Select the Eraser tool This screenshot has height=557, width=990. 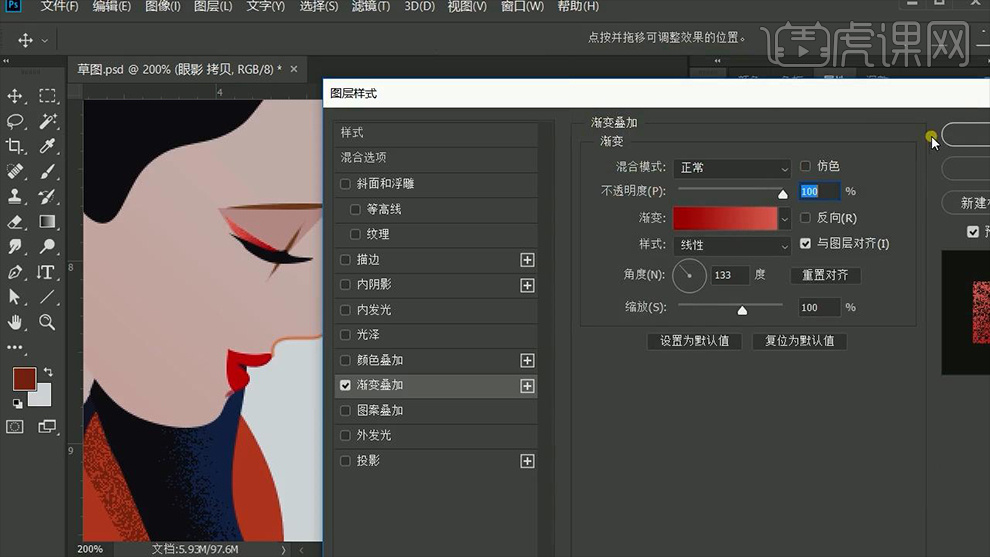15,222
